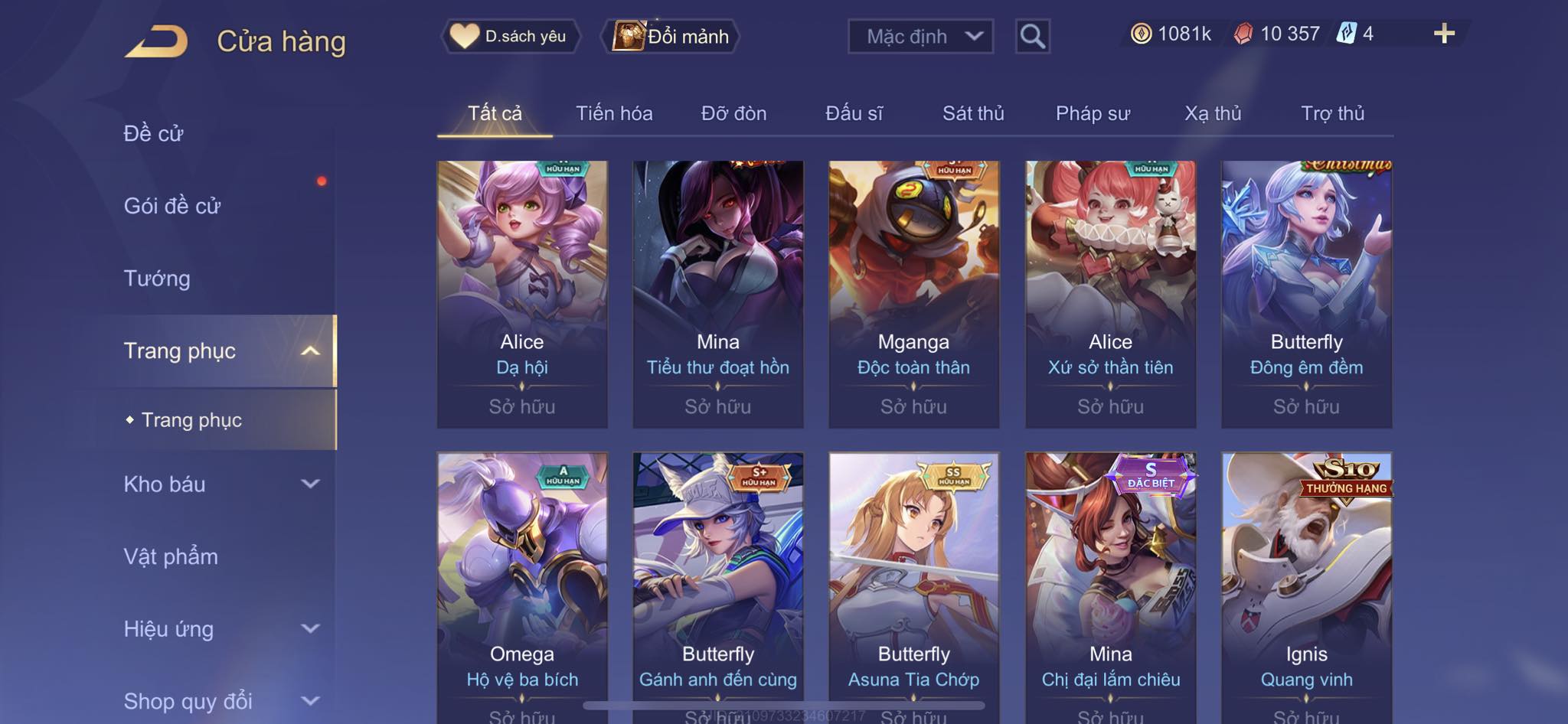The width and height of the screenshot is (1568, 724).
Task: Select the Pháp sư category tab
Action: [1093, 113]
